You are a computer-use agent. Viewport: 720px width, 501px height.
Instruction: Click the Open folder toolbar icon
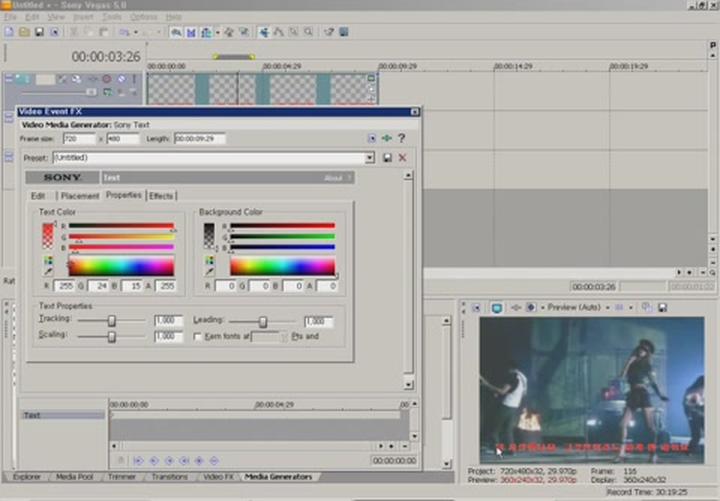(x=24, y=32)
